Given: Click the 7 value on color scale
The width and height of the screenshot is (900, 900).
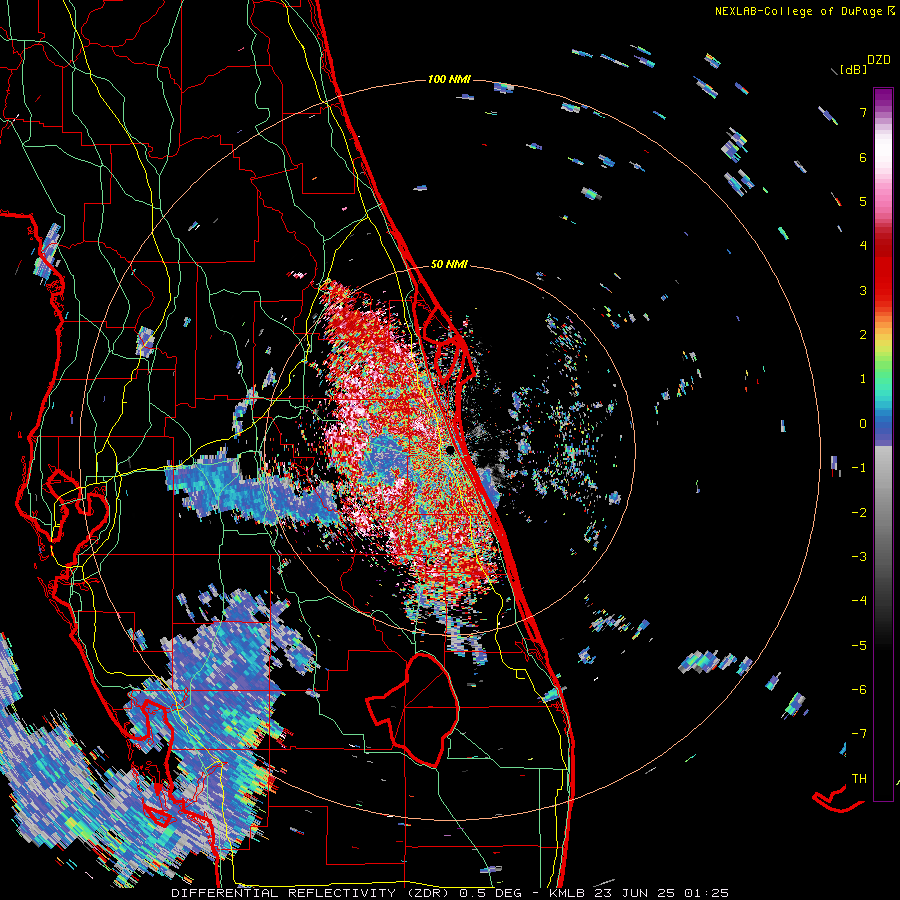Looking at the screenshot, I should click(863, 112).
